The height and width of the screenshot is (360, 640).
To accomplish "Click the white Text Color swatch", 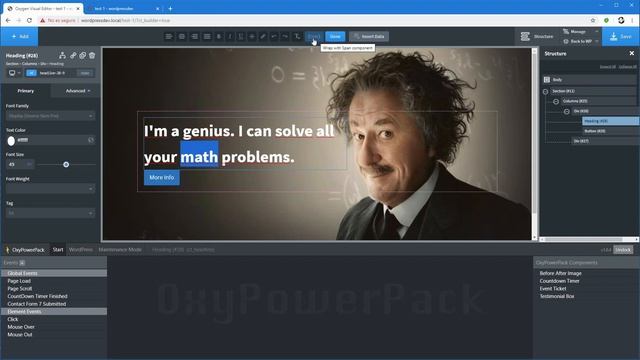I will click(x=11, y=140).
